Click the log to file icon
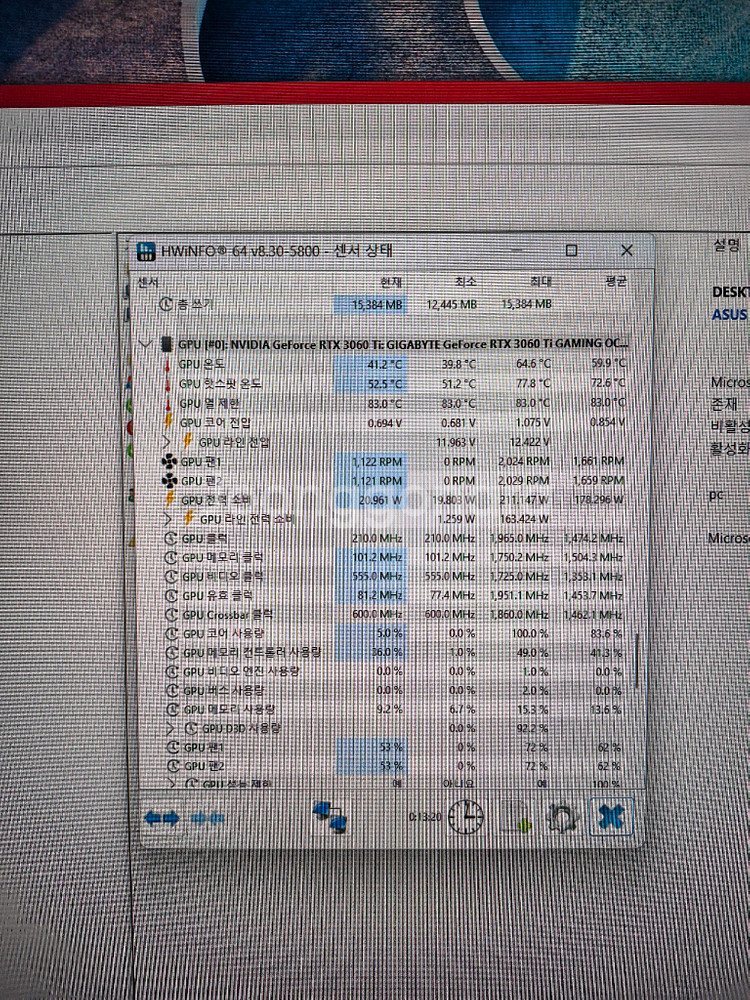The height and width of the screenshot is (1000, 750). (515, 818)
